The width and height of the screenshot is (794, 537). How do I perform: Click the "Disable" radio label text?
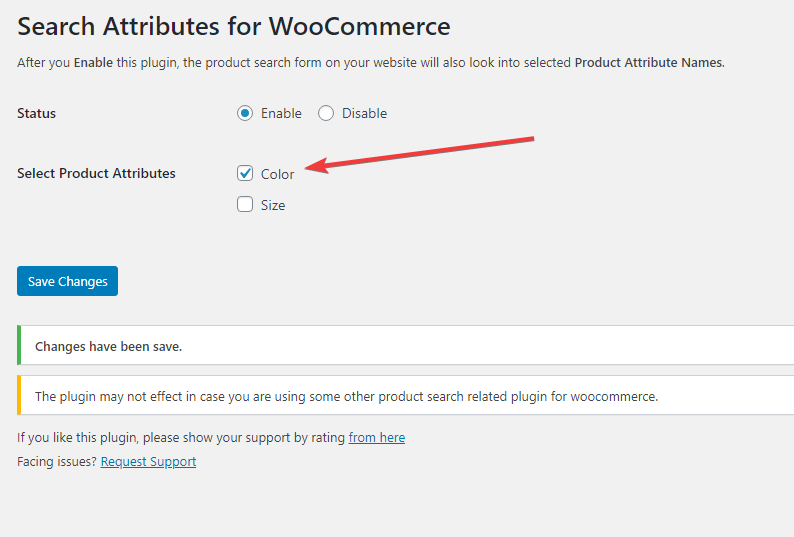point(364,113)
